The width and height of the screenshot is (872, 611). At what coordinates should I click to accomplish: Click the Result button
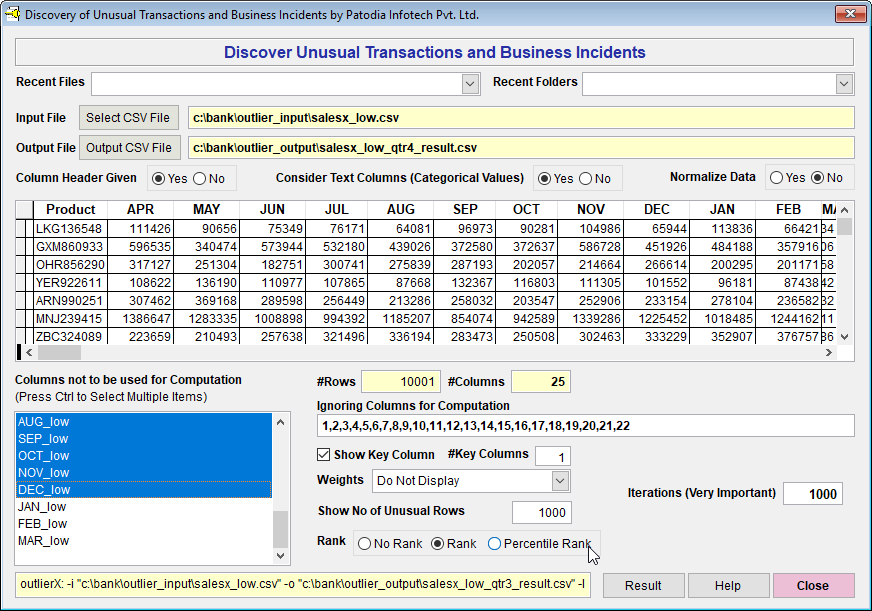643,586
